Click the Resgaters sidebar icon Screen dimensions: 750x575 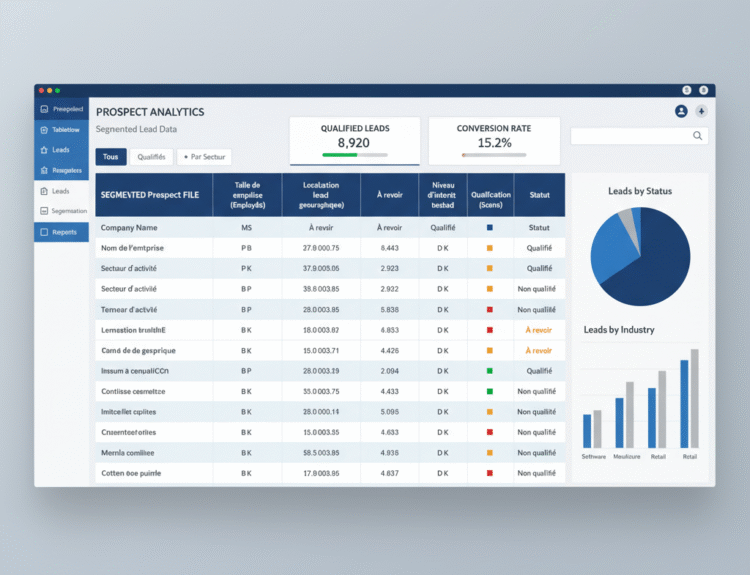pyautogui.click(x=43, y=170)
